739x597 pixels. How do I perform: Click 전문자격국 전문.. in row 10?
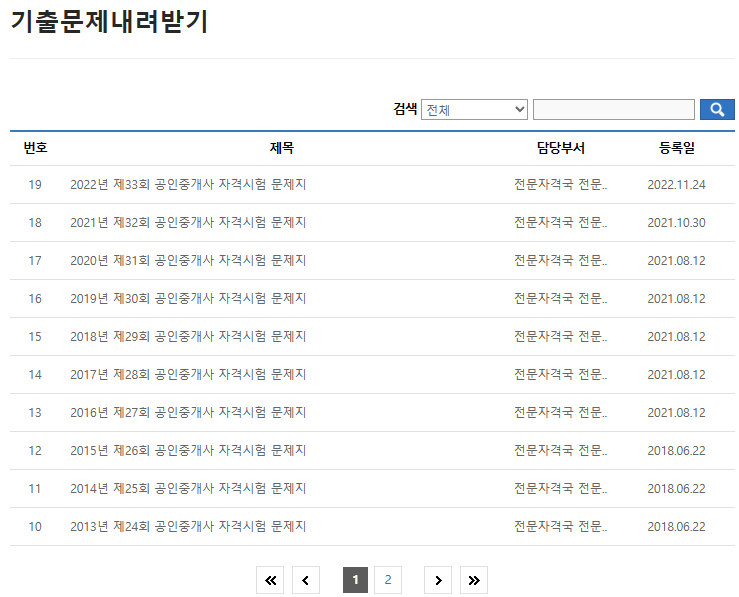[x=560, y=526]
